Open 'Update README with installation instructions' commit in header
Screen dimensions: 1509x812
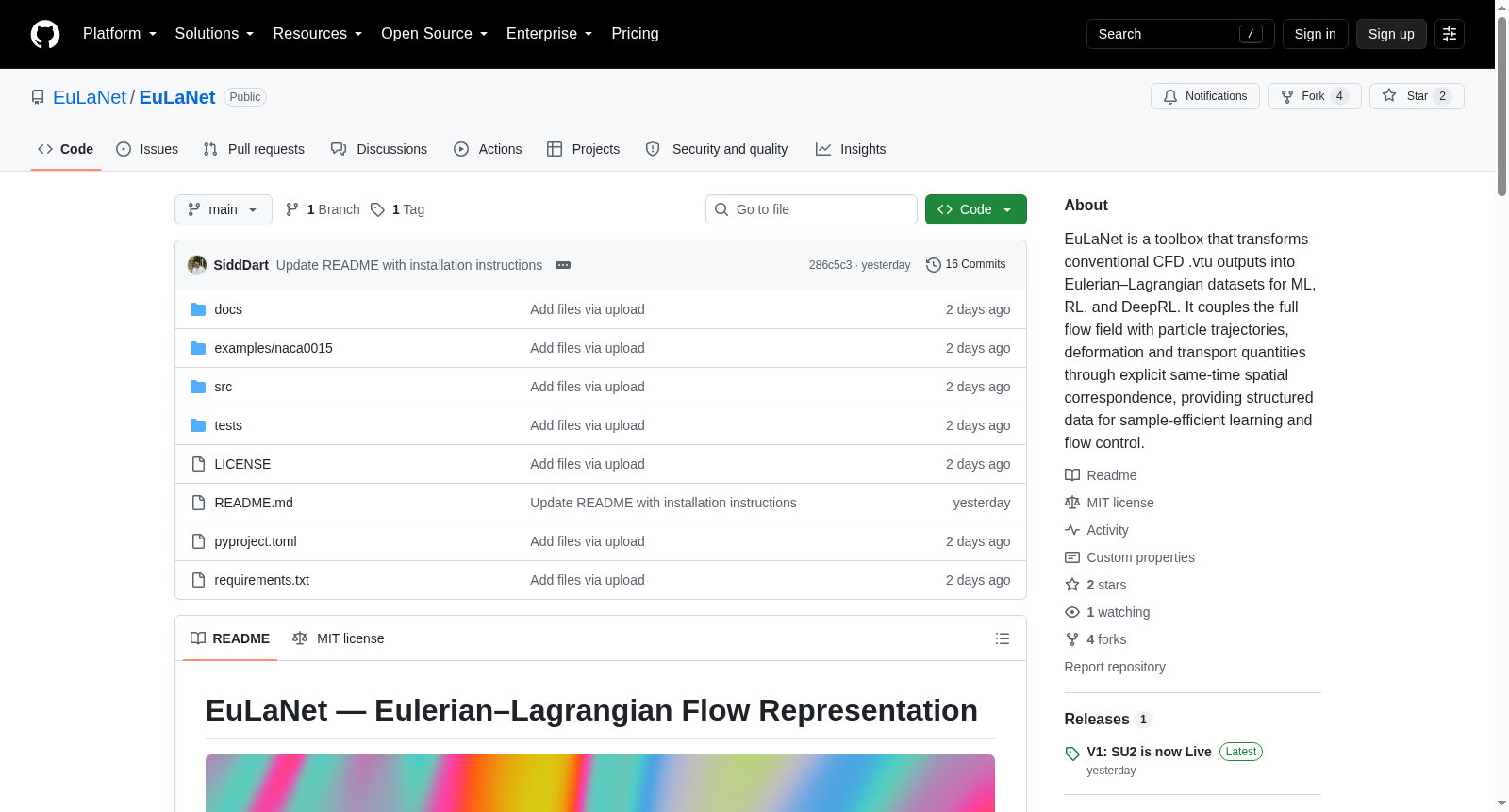[x=409, y=265]
